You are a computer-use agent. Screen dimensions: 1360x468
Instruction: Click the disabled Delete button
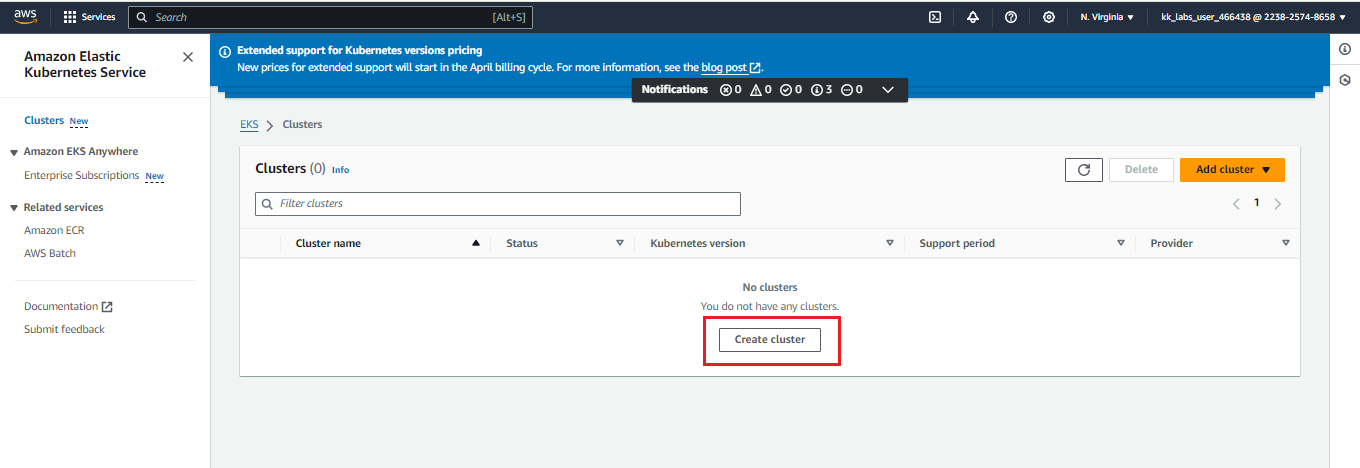(1141, 170)
